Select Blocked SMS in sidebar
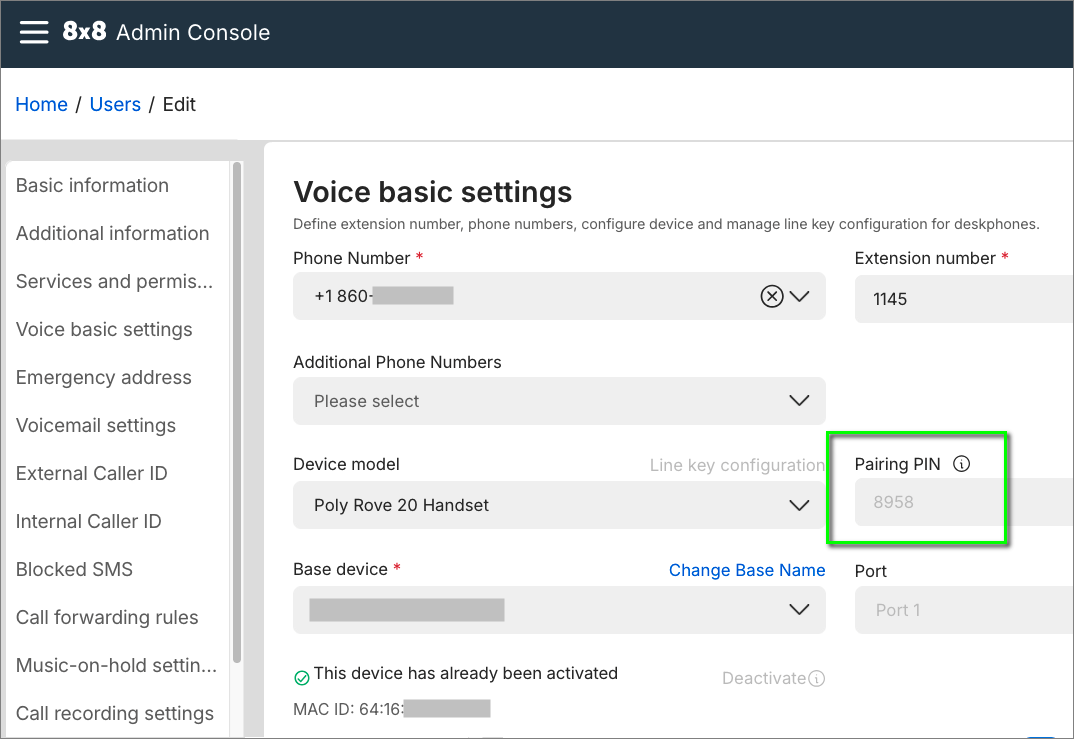Screen dimensions: 1074x739 [x=74, y=569]
